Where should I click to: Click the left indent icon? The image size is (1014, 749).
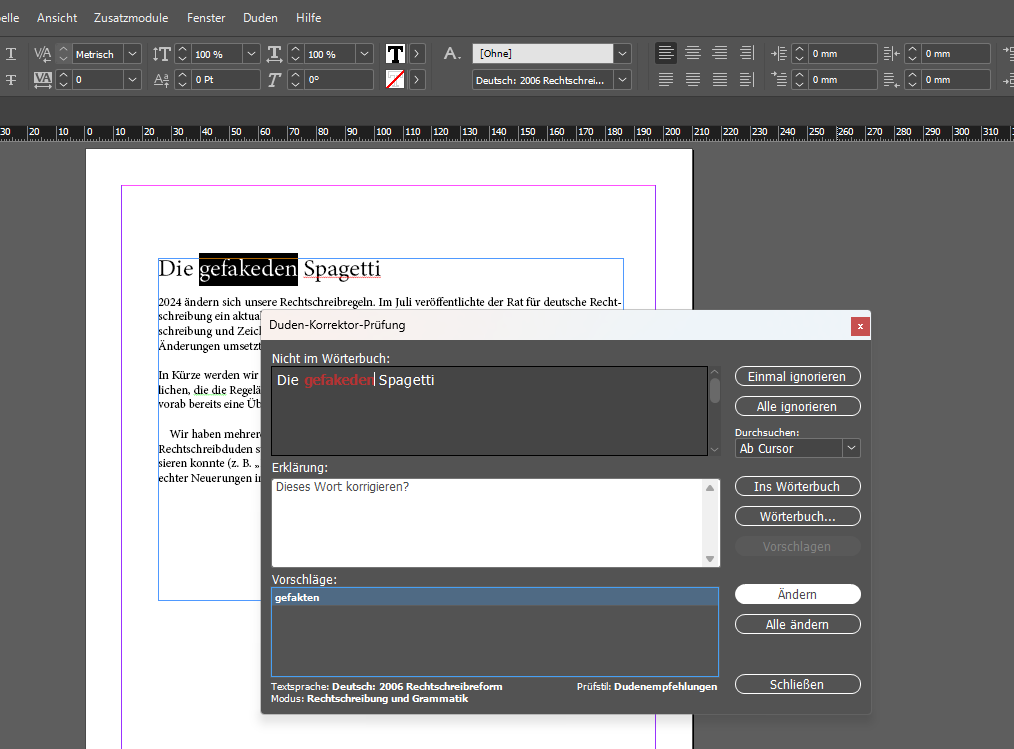click(779, 54)
